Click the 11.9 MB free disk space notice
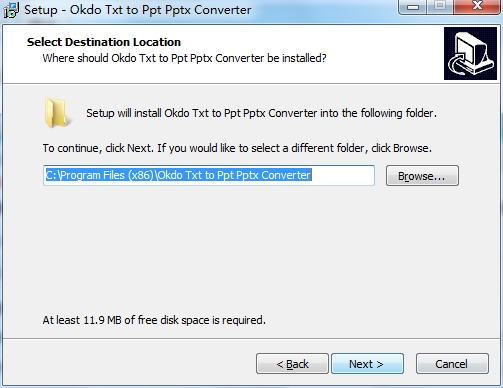Image resolution: width=503 pixels, height=388 pixels. click(x=154, y=320)
